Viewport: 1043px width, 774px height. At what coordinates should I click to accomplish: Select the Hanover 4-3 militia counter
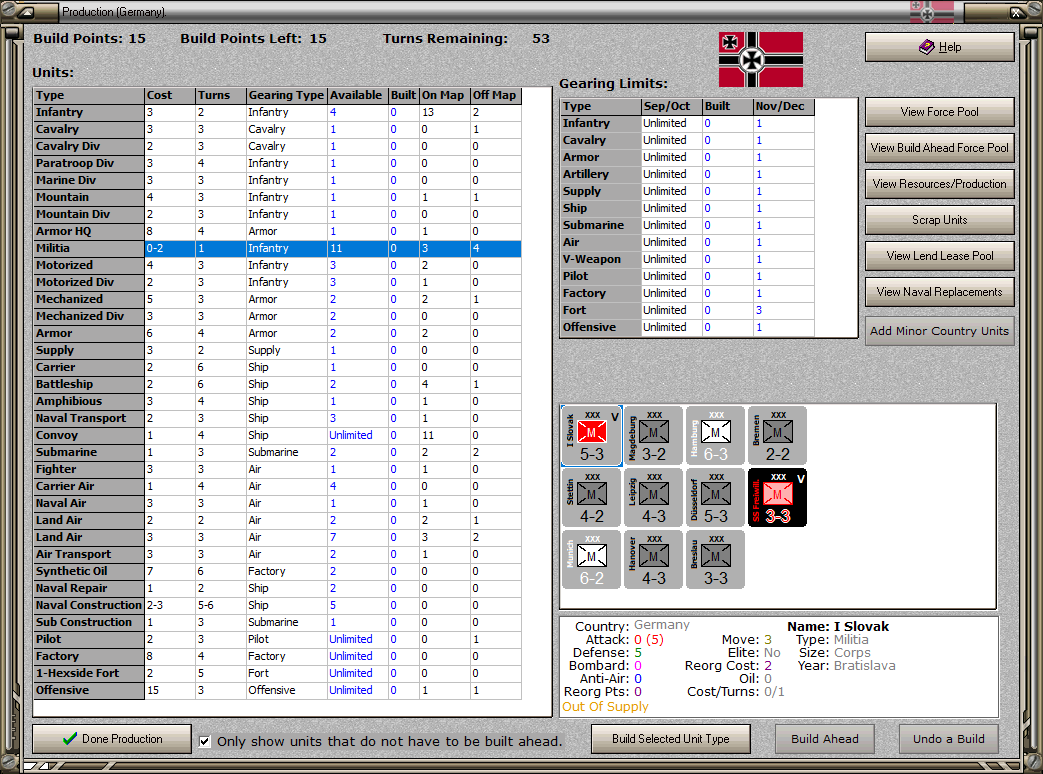tap(653, 559)
